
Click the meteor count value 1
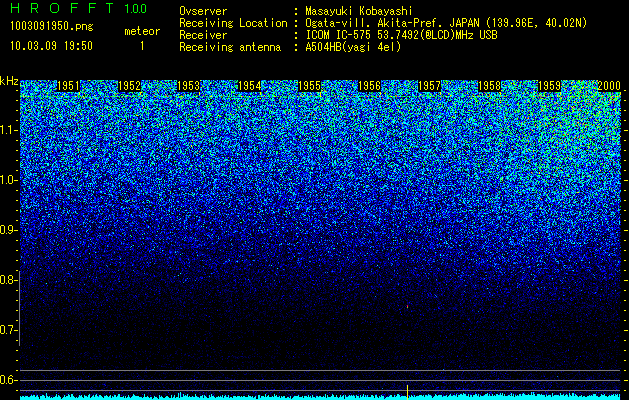coord(142,46)
